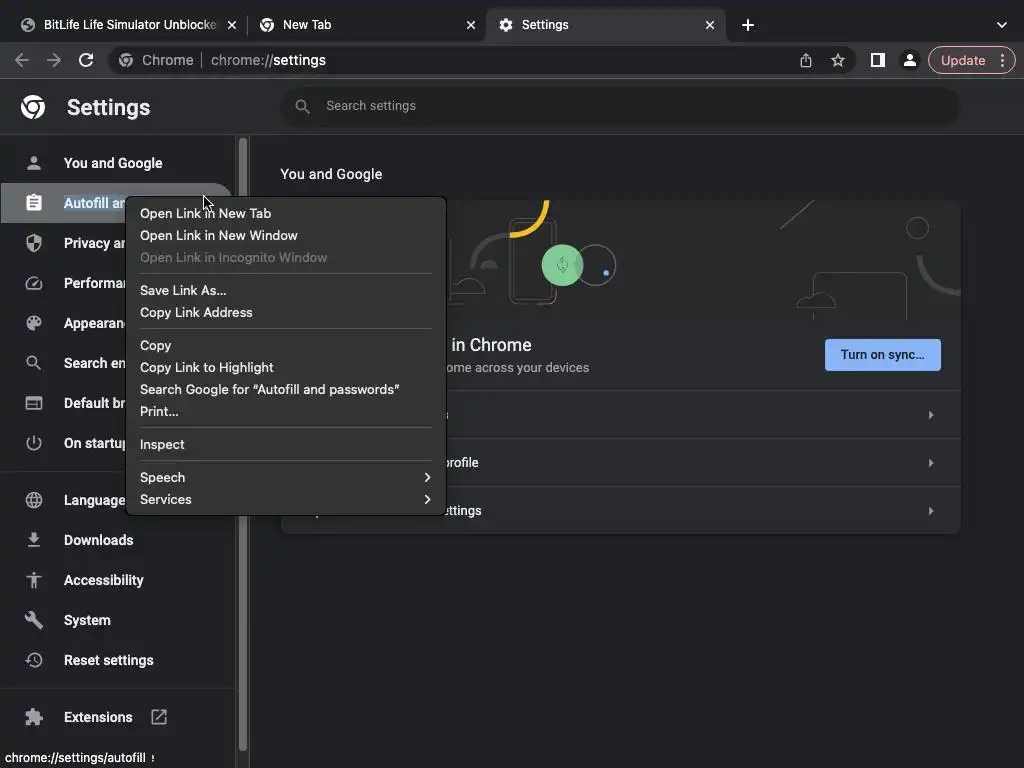Choose Print... from the context menu
1024x768 pixels.
tap(285, 411)
